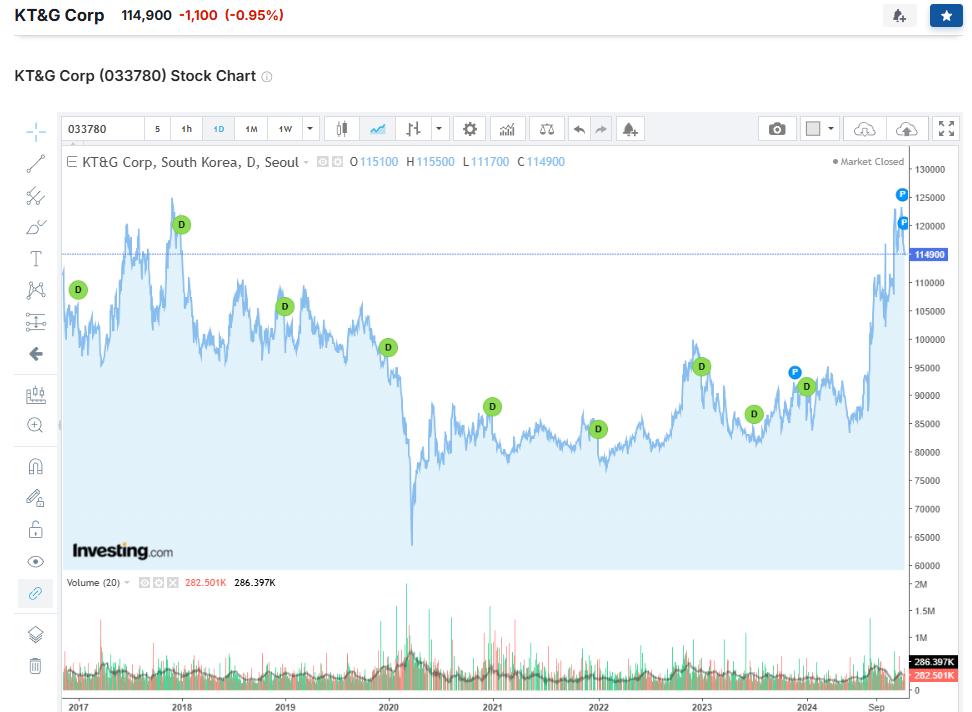Click the Investing.com logo link
The image size is (972, 712).
point(123,550)
